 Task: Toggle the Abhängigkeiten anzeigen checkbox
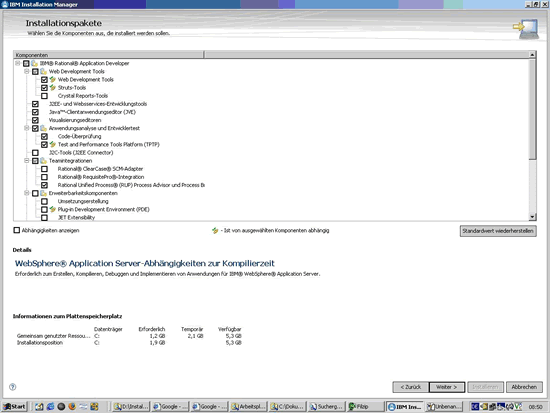16,230
